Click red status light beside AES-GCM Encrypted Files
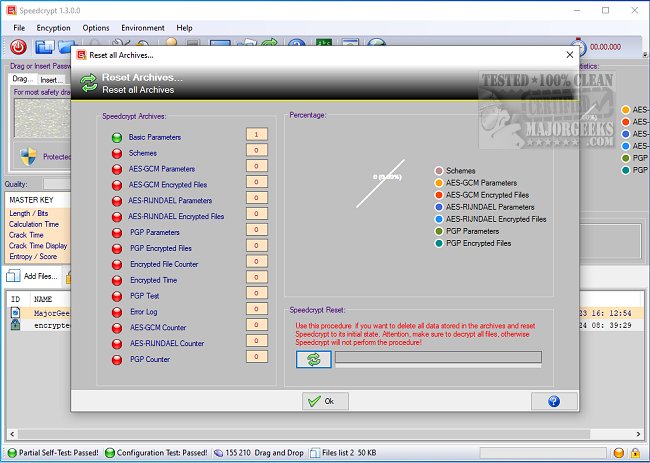The image size is (650, 463). (x=117, y=185)
